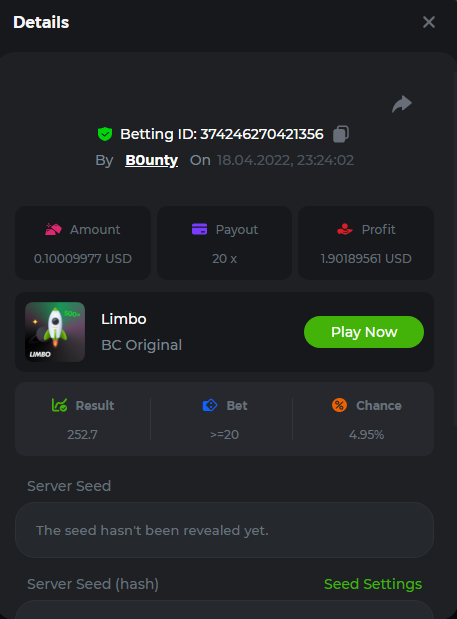457x619 pixels.
Task: Click the blue Bet dice icon
Action: pos(210,405)
